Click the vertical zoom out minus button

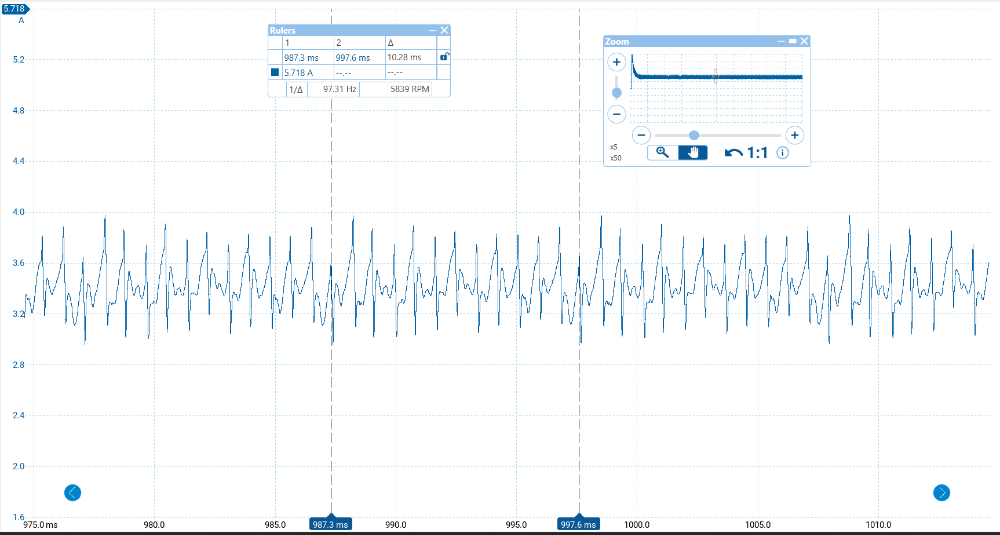(617, 113)
